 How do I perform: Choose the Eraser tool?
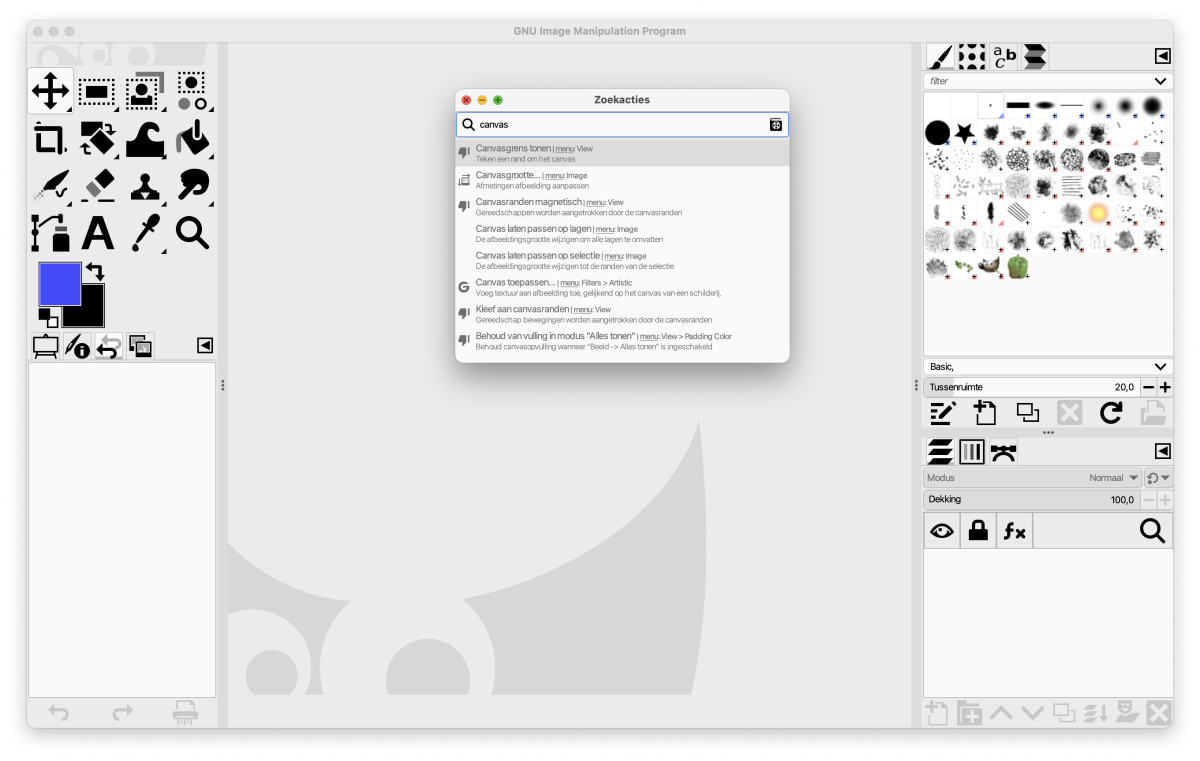coord(98,185)
